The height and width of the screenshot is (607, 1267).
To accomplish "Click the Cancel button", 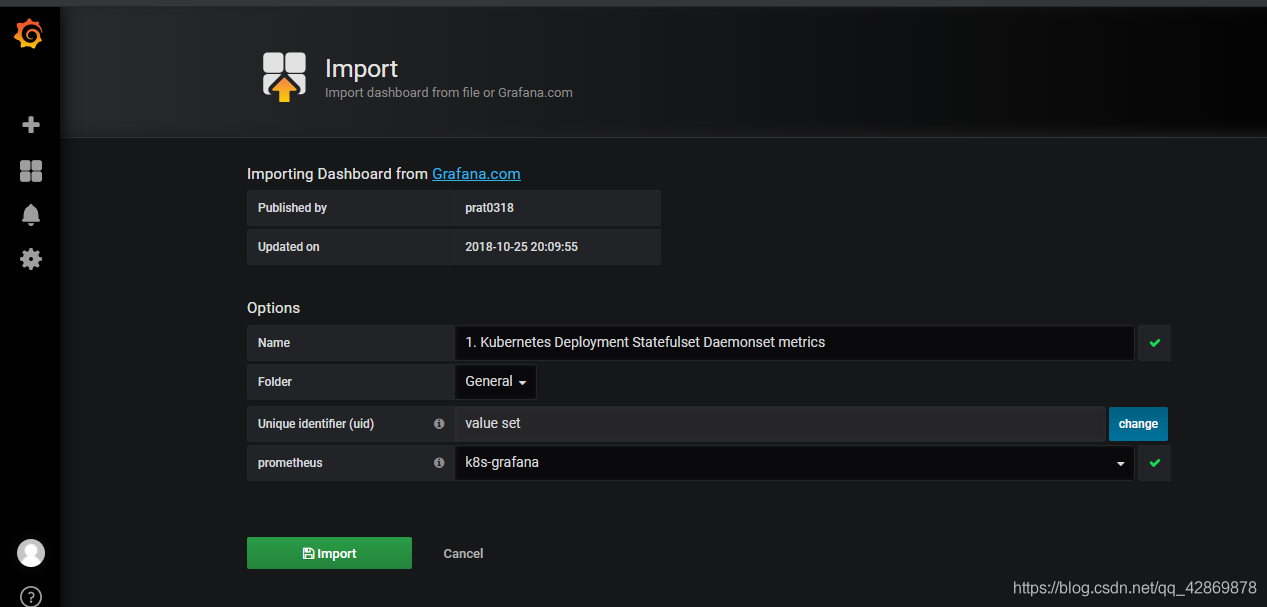I will point(463,553).
